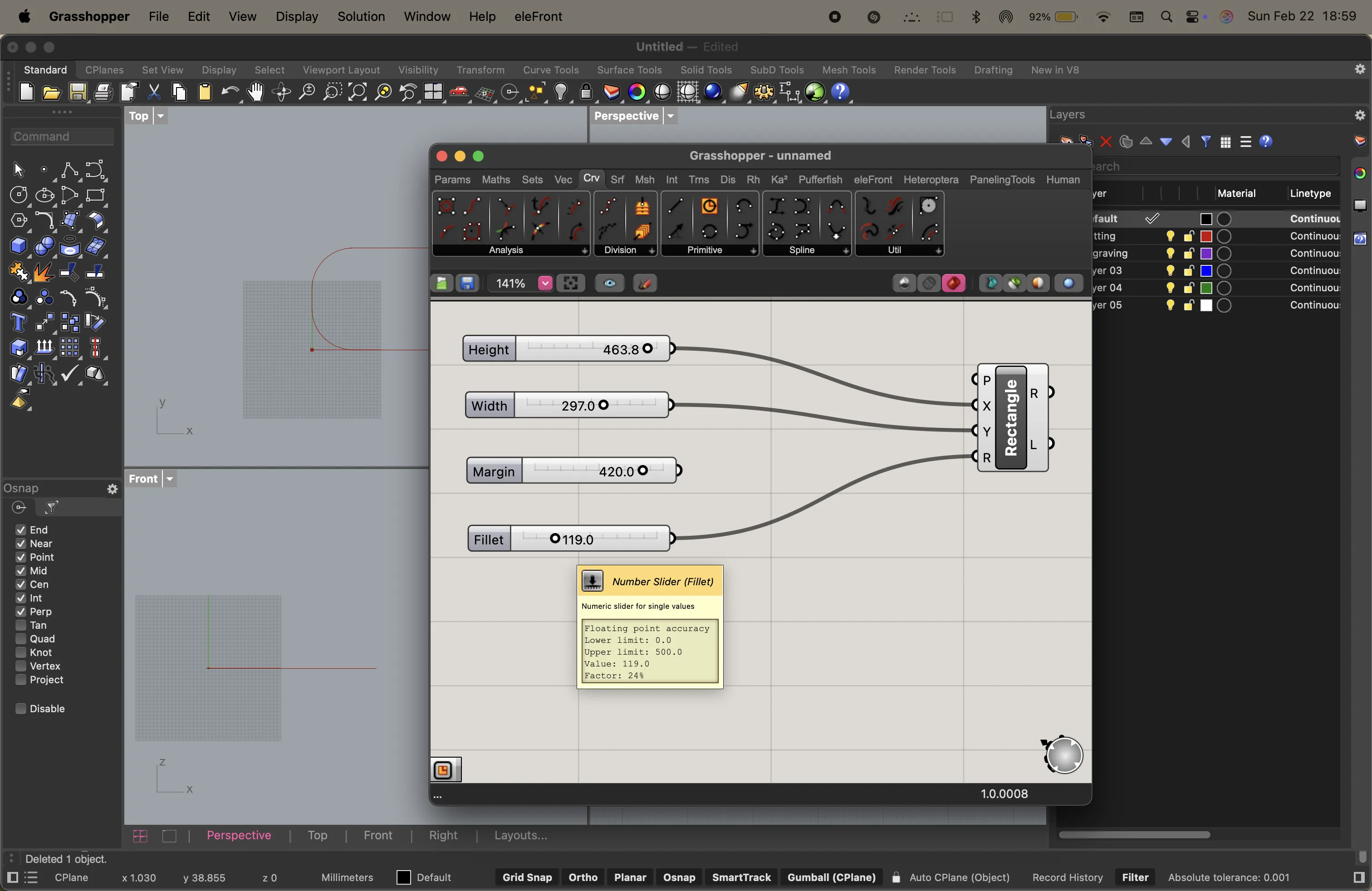Viewport: 1372px width, 891px height.
Task: Check the Disable osnap checkbox
Action: 21,708
